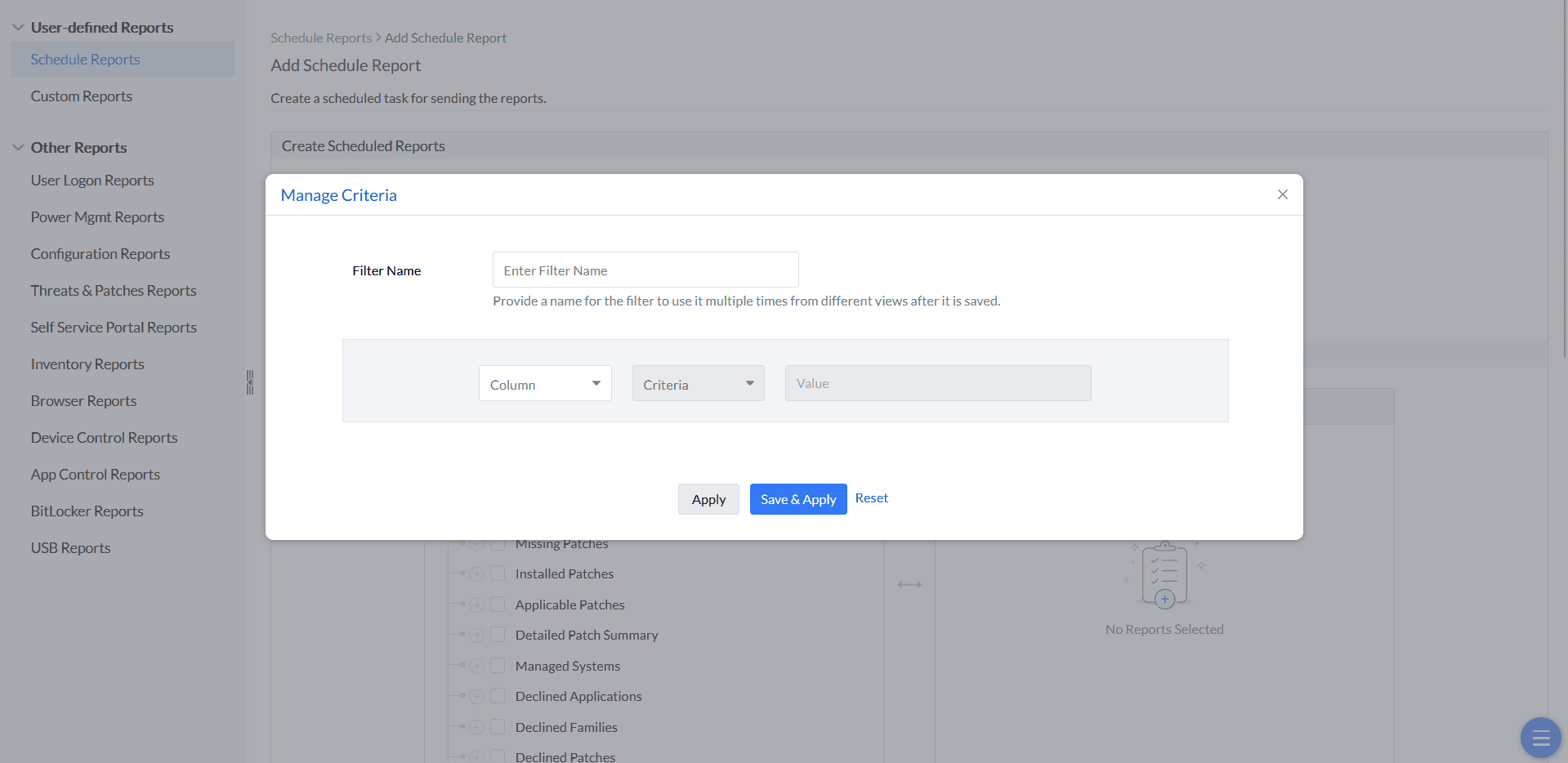Click the Save & Apply button
The image size is (1568, 763).
[797, 499]
